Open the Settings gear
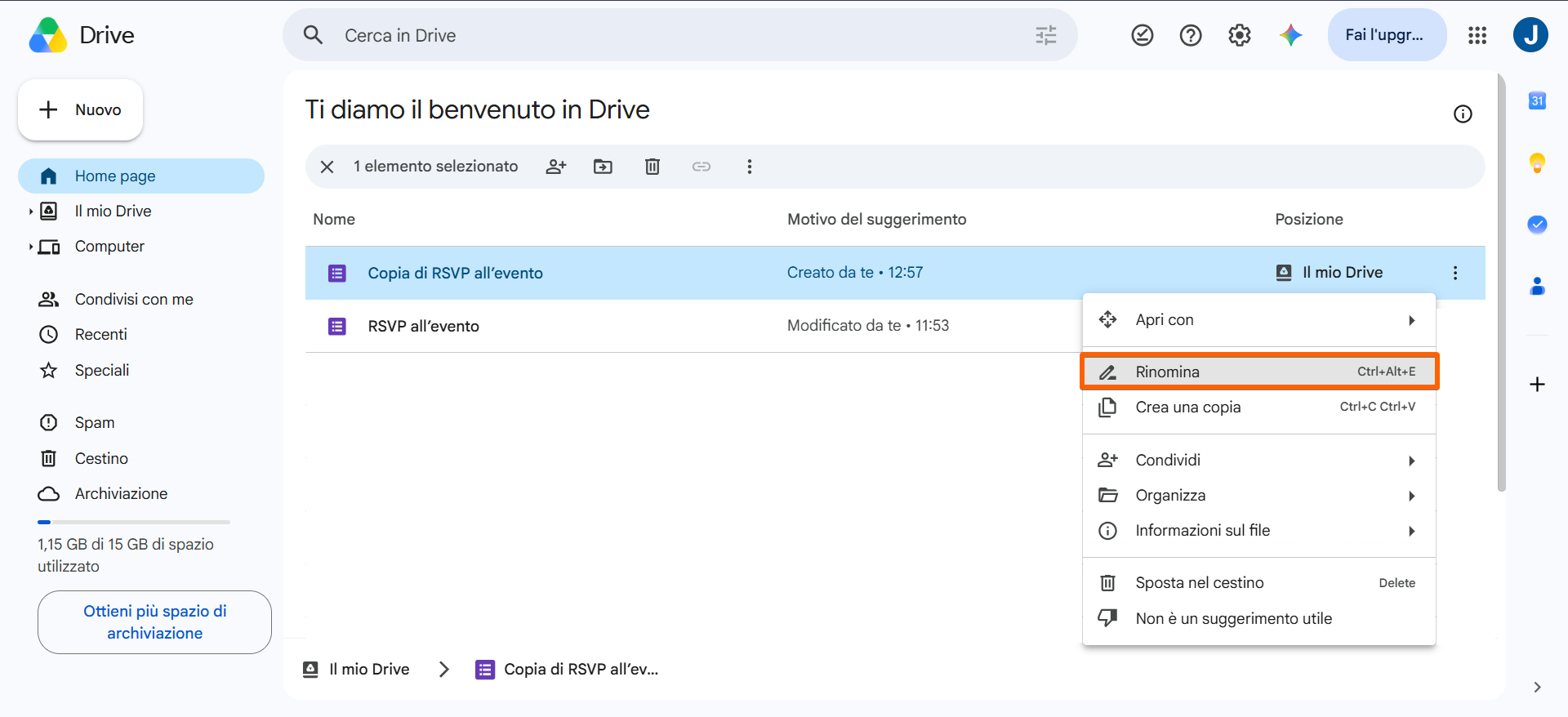The width and height of the screenshot is (1568, 717). [x=1240, y=35]
